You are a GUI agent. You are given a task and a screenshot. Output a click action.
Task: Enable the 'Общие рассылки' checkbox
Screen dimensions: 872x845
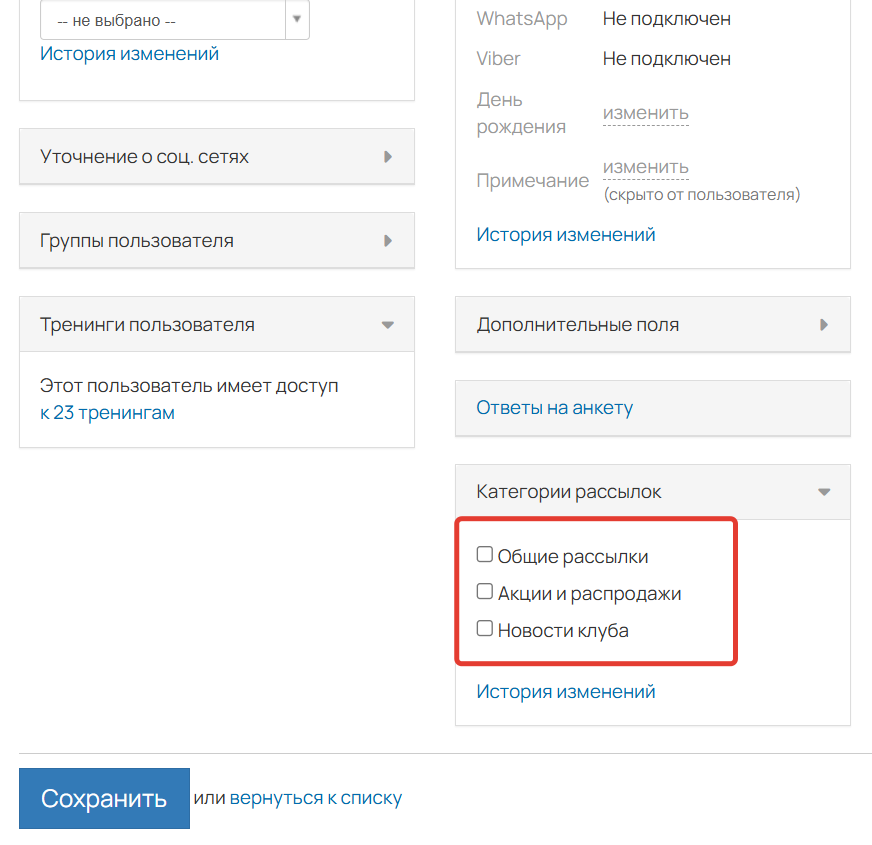tap(485, 553)
